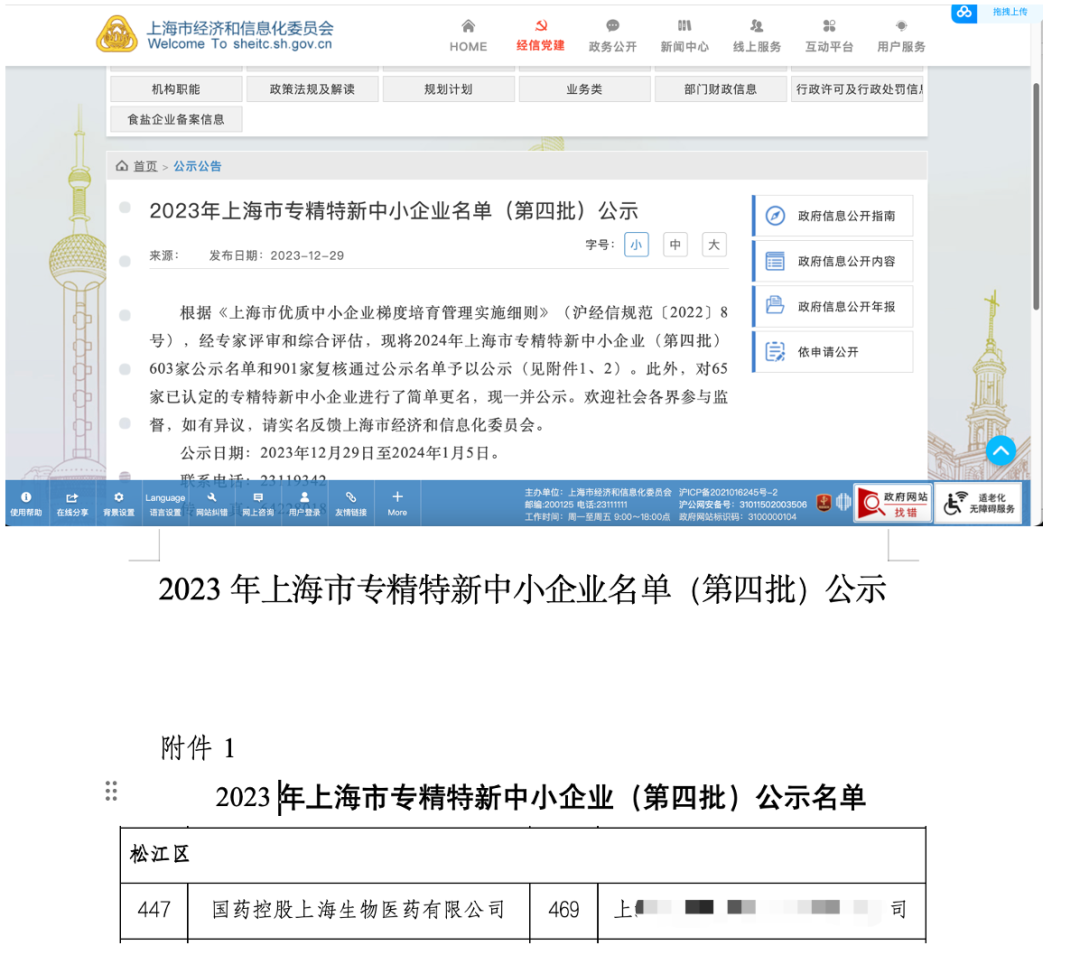Set font size to 大
This screenshot has width=1080, height=964.
tap(714, 244)
